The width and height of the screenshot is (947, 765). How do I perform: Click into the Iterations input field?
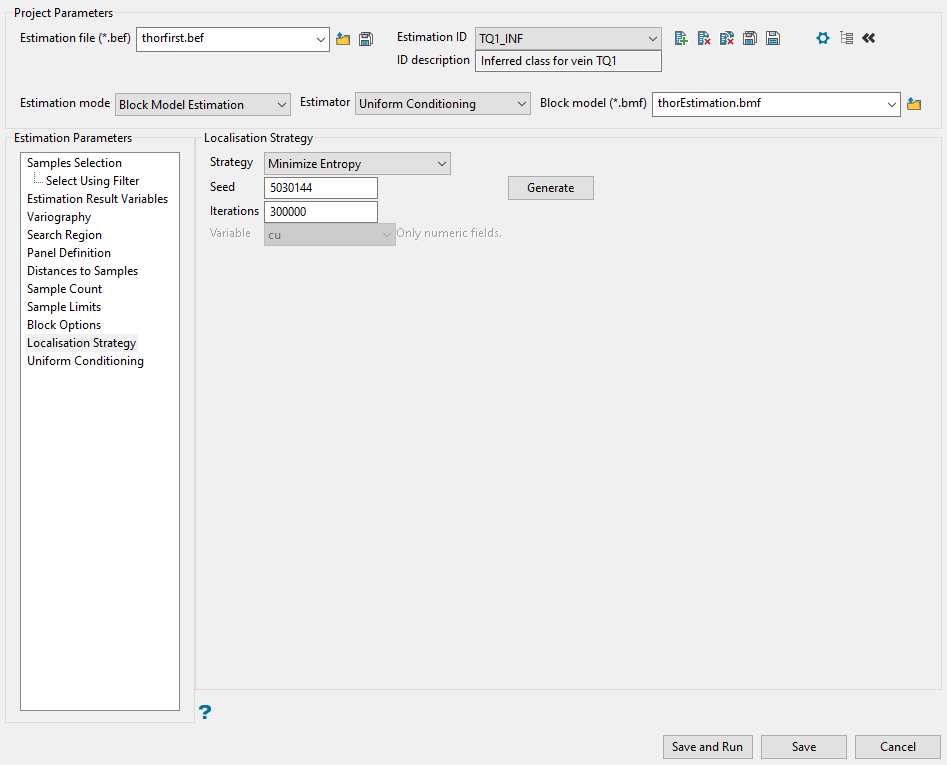tap(320, 212)
